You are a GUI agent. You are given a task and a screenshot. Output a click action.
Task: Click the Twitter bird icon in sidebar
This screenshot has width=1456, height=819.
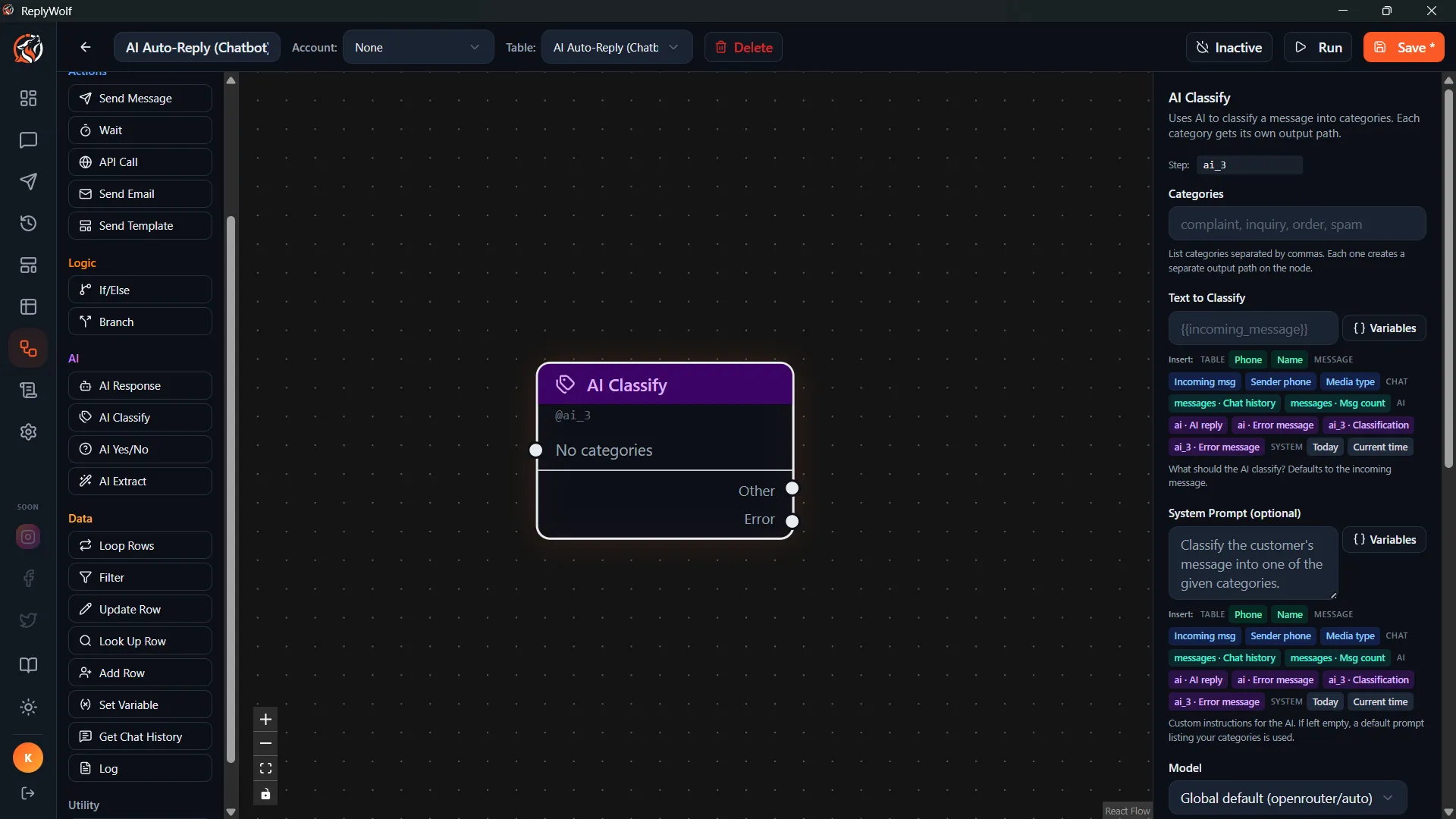point(28,620)
